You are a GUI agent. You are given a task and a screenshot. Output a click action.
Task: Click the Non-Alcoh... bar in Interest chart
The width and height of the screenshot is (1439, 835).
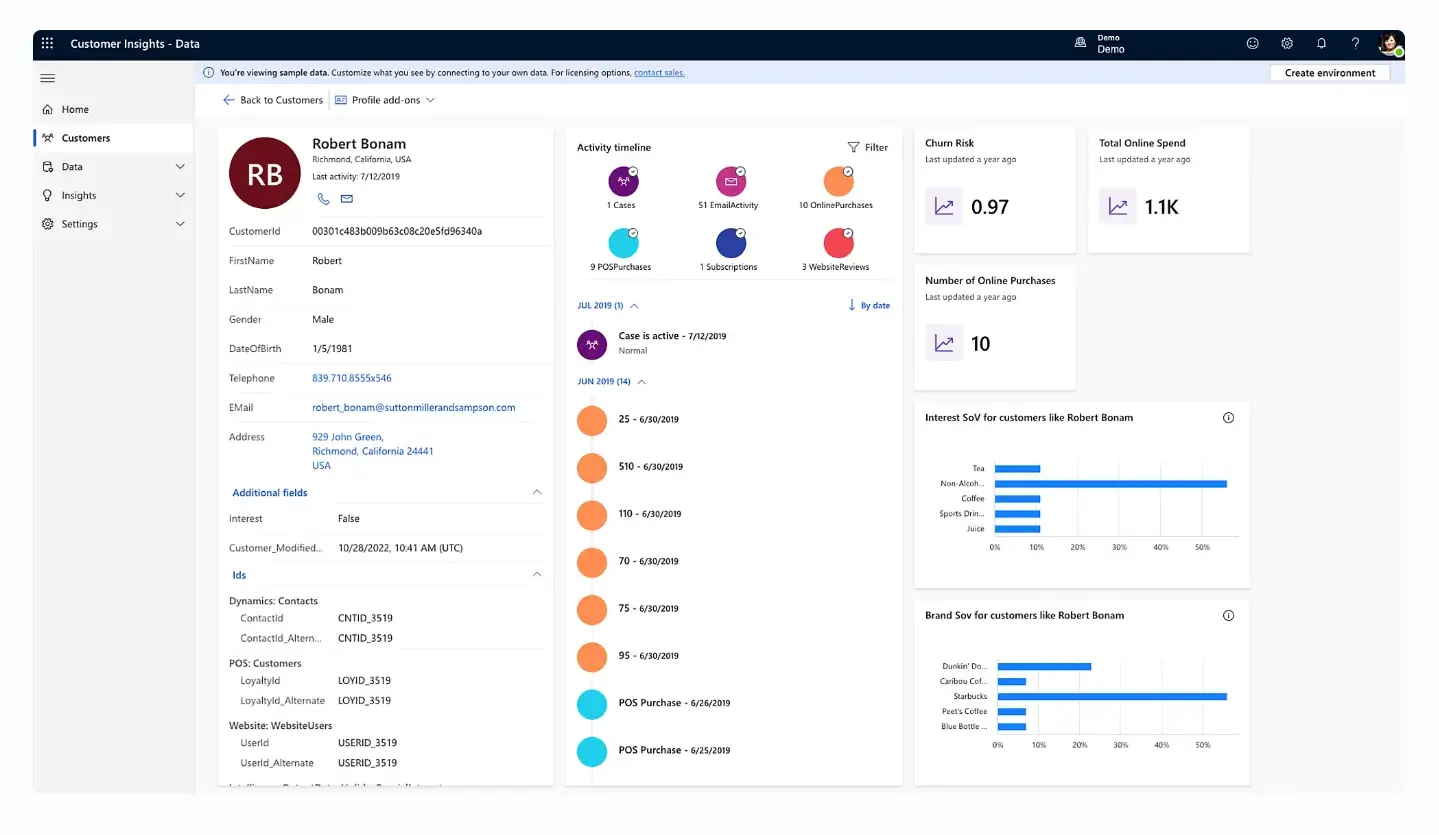click(x=1110, y=484)
